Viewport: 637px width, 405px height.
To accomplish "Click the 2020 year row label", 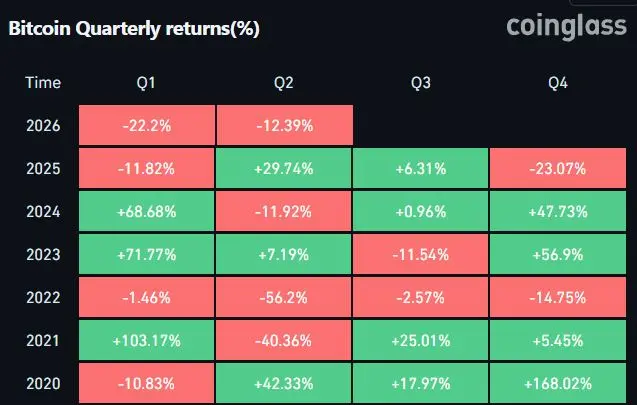I will [43, 383].
